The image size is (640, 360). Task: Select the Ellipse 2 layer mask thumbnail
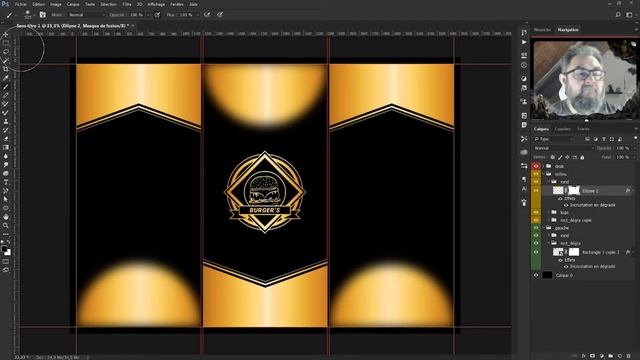[x=573, y=191]
